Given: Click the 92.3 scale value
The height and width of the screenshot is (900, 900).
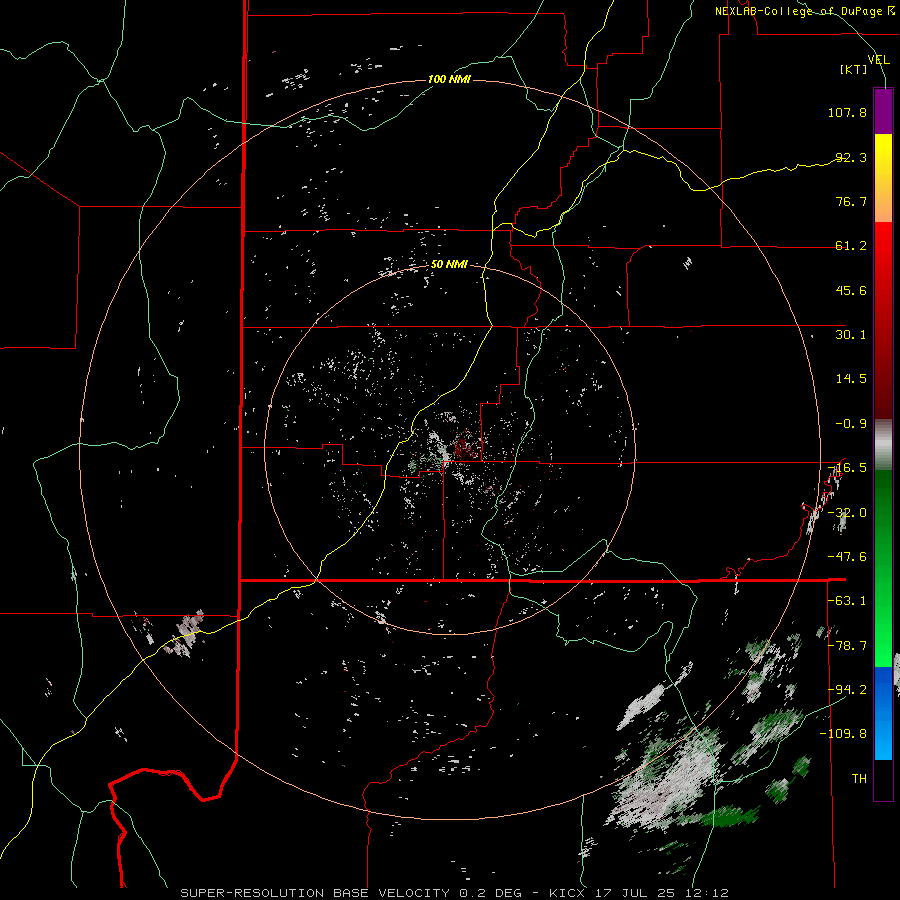Looking at the screenshot, I should click(x=851, y=157).
